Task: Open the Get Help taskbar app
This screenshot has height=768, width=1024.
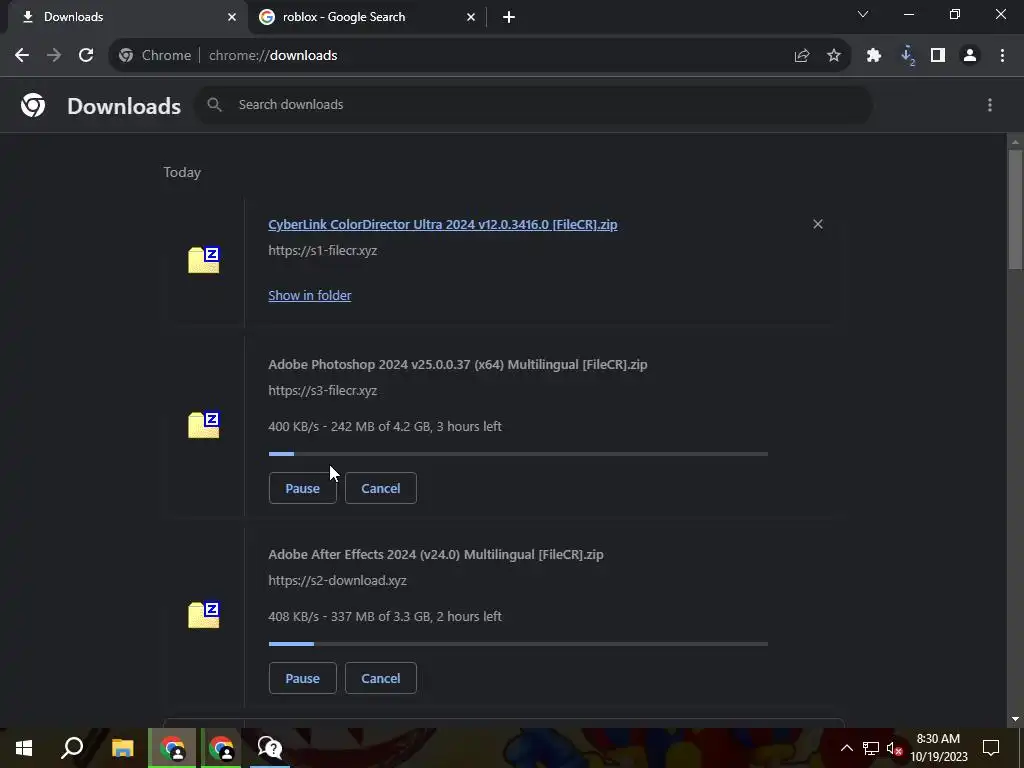Action: click(270, 748)
